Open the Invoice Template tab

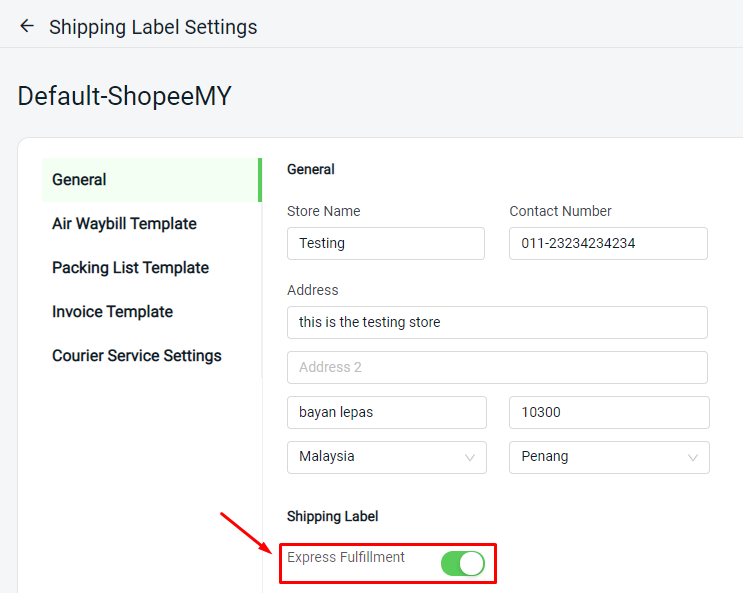coord(112,312)
